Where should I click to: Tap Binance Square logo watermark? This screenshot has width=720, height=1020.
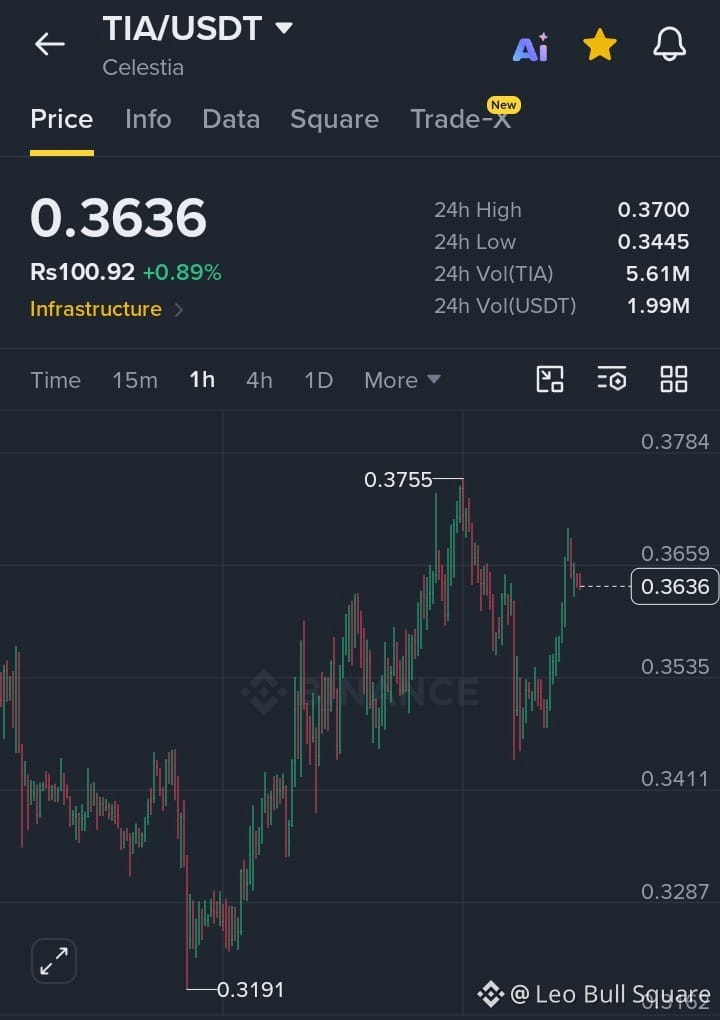tap(490, 994)
